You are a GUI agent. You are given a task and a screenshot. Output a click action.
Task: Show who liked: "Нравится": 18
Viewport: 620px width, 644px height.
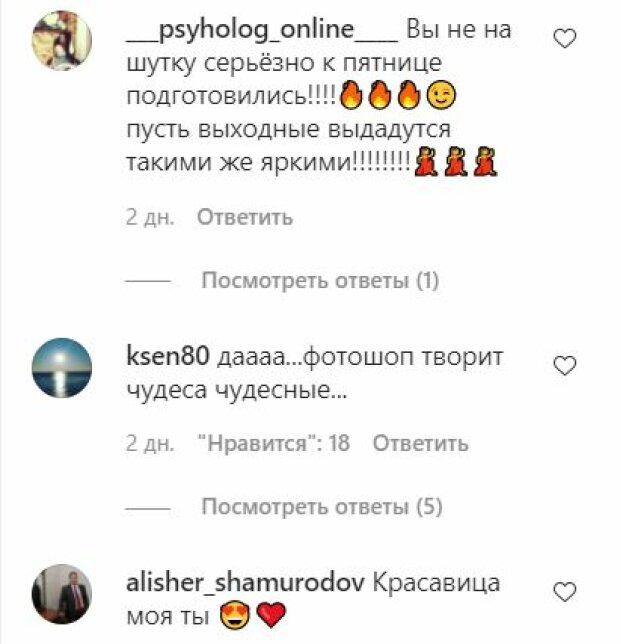tap(274, 443)
